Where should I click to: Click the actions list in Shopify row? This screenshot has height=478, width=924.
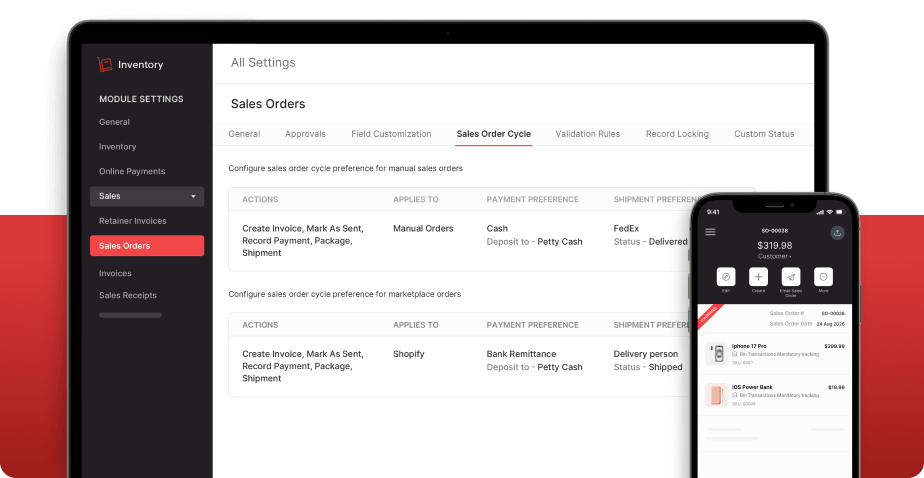[303, 366]
